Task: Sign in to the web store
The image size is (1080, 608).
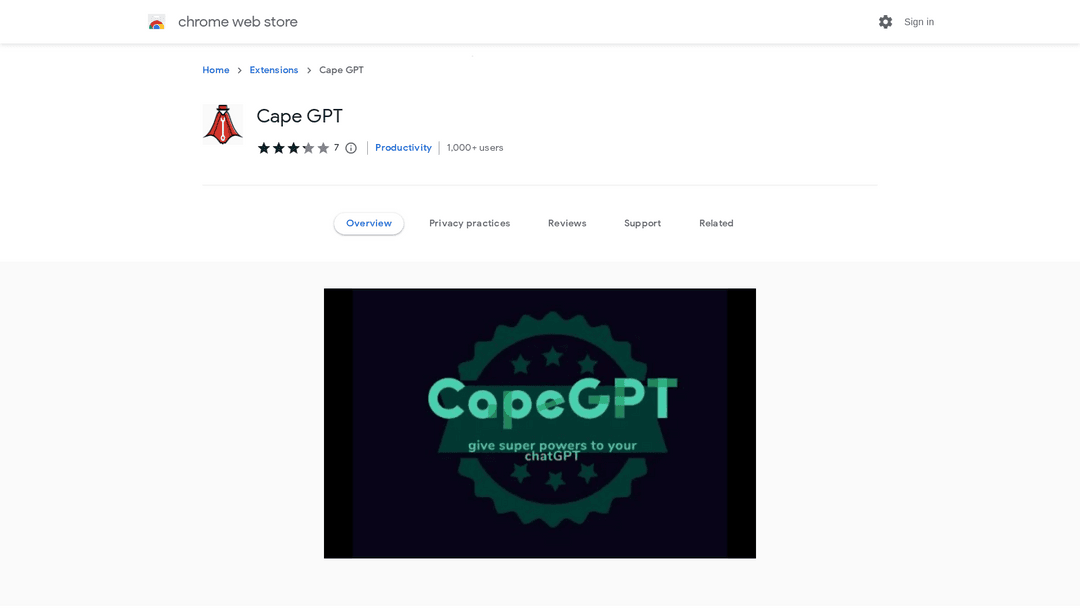Action: tap(919, 22)
